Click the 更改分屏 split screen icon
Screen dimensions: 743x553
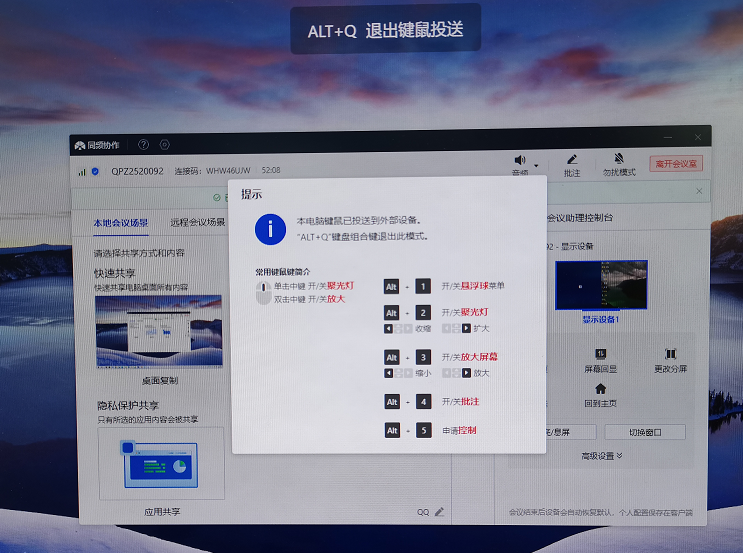[x=670, y=354]
